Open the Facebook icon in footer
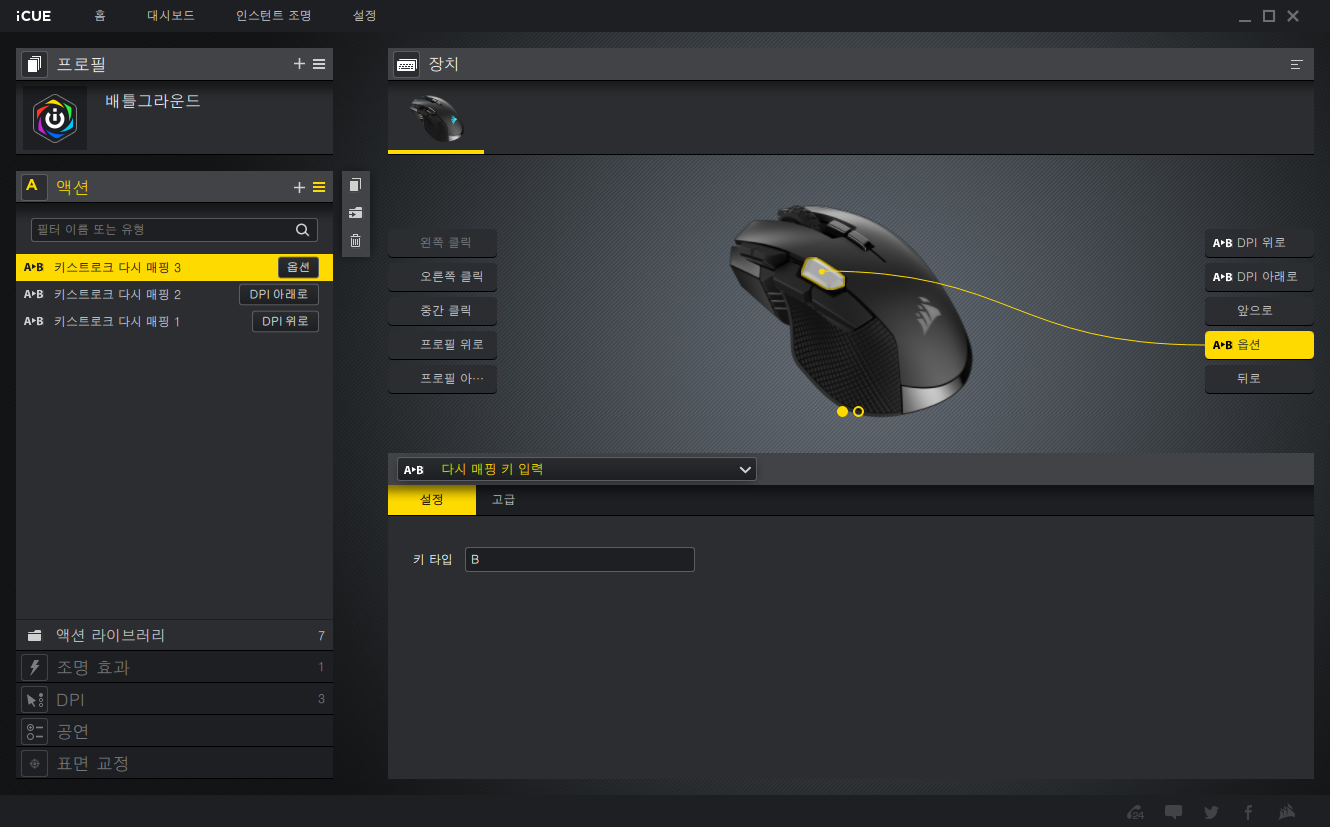The image size is (1330, 827). (1248, 812)
